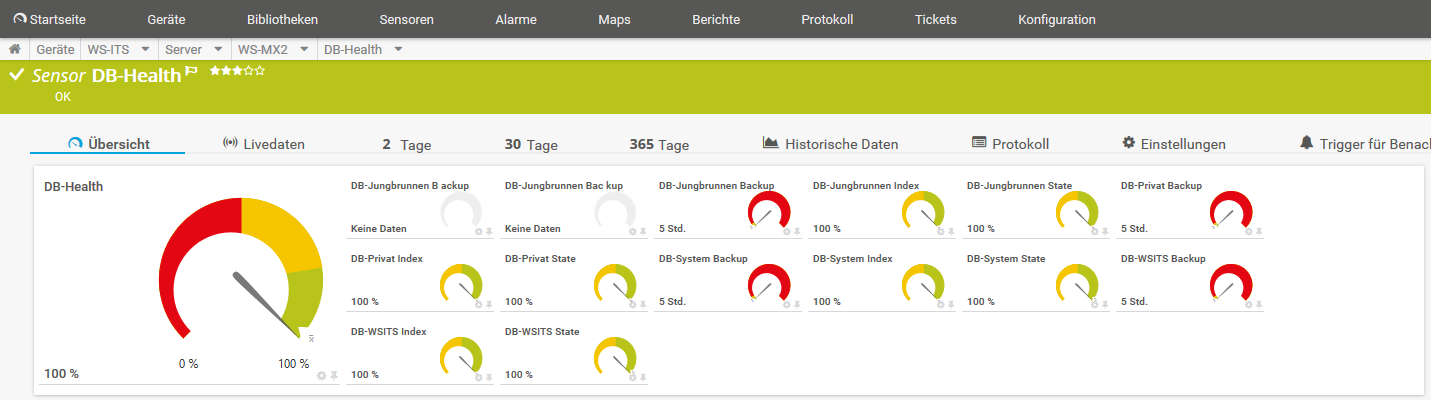The width and height of the screenshot is (1431, 400).
Task: Click the home icon in the breadcrumb bar
Action: pyautogui.click(x=15, y=49)
